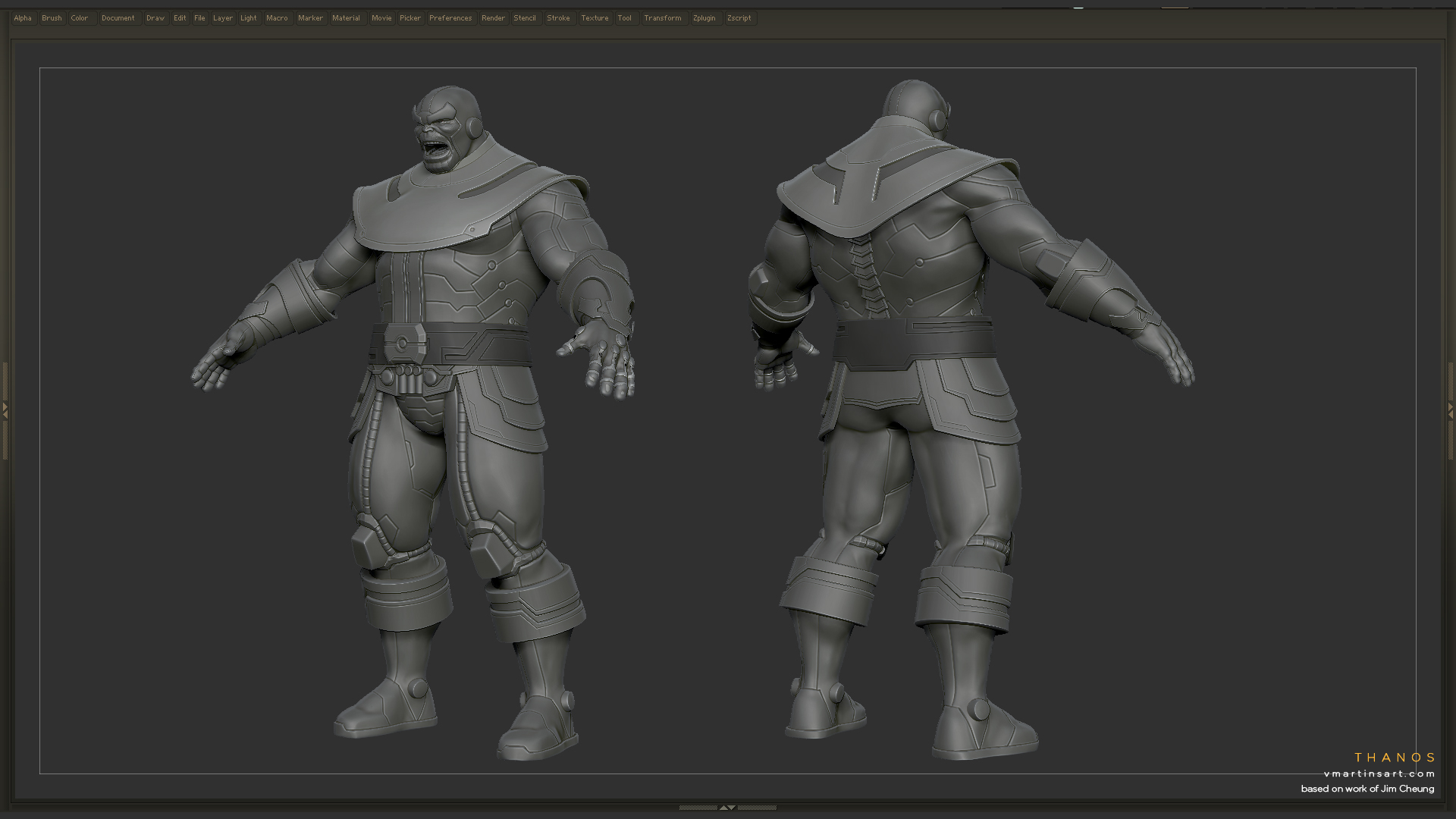
Task: Open the Movie menu
Action: click(x=381, y=18)
